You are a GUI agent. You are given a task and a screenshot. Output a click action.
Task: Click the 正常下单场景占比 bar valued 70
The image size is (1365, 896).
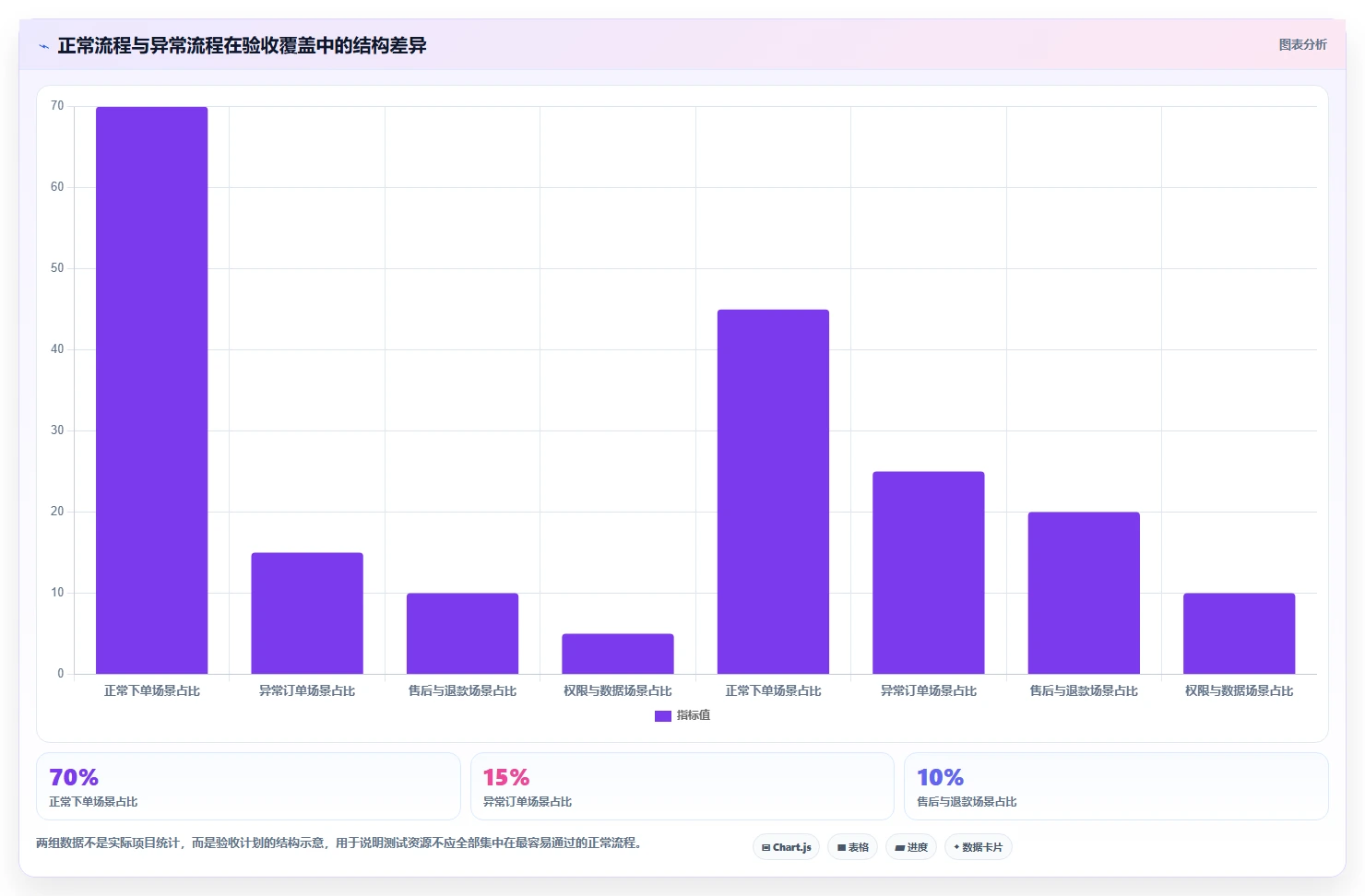[x=152, y=390]
